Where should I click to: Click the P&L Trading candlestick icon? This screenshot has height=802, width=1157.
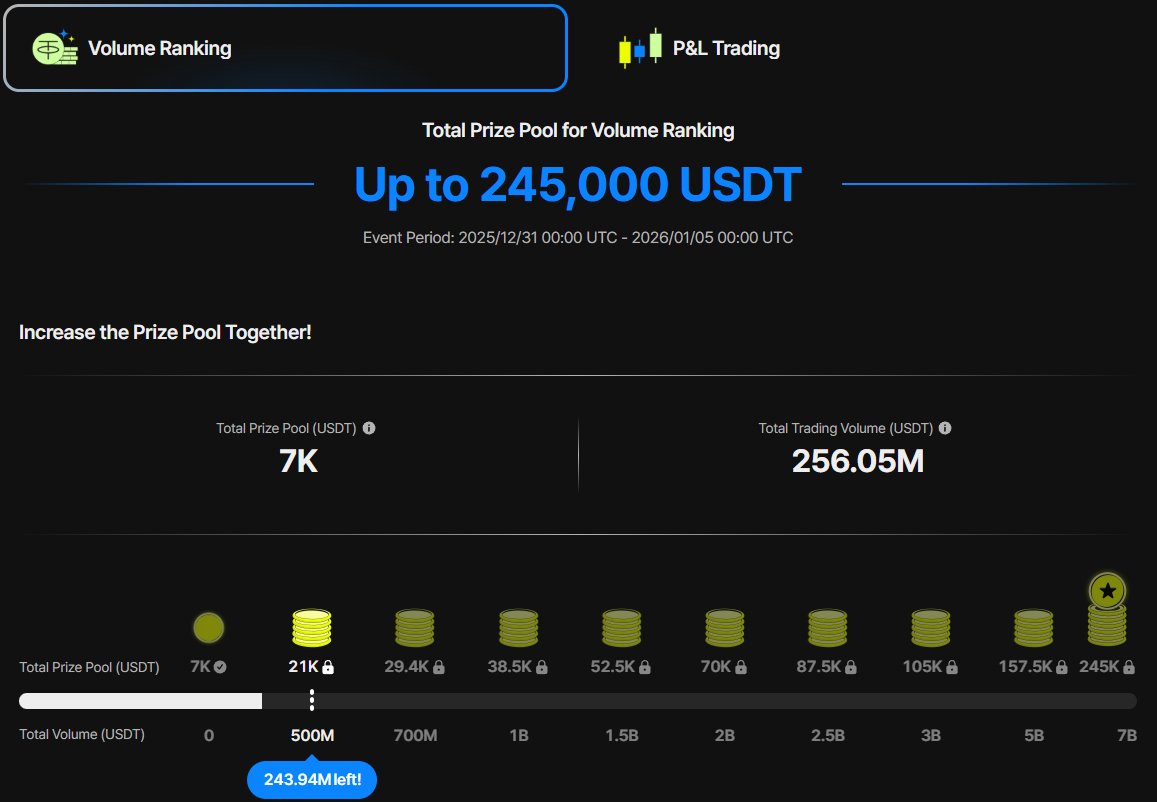click(640, 48)
